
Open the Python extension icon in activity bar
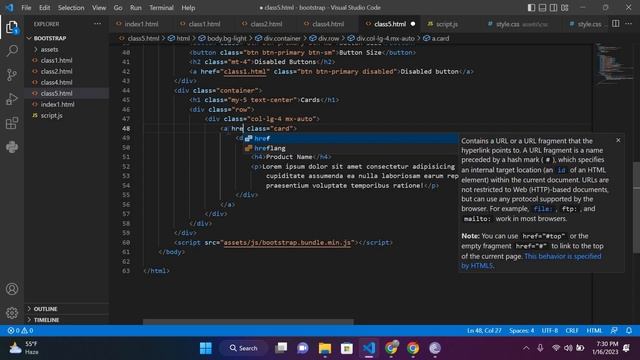pos(12,147)
